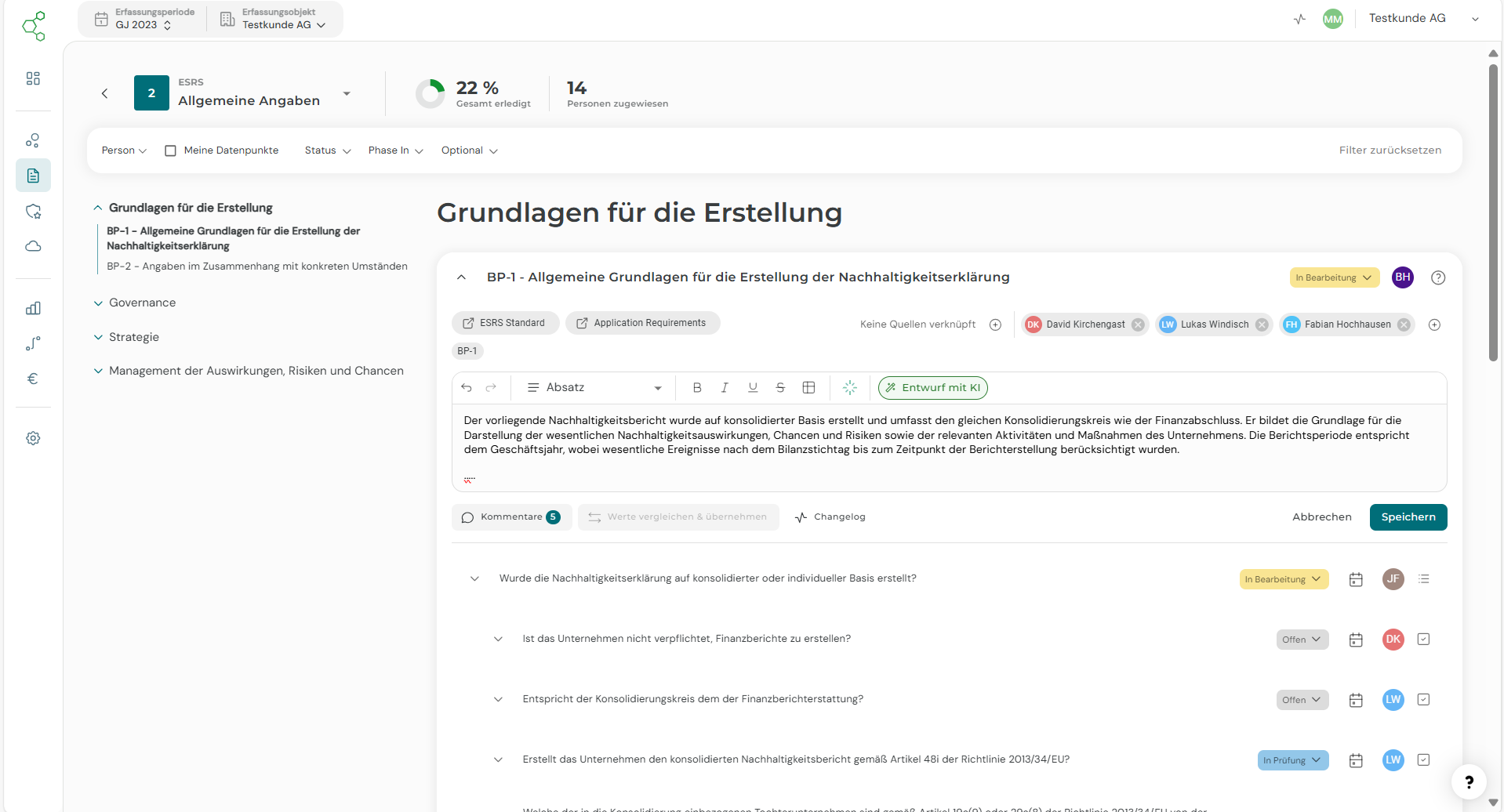Insert a table via the toolbar icon

click(808, 387)
